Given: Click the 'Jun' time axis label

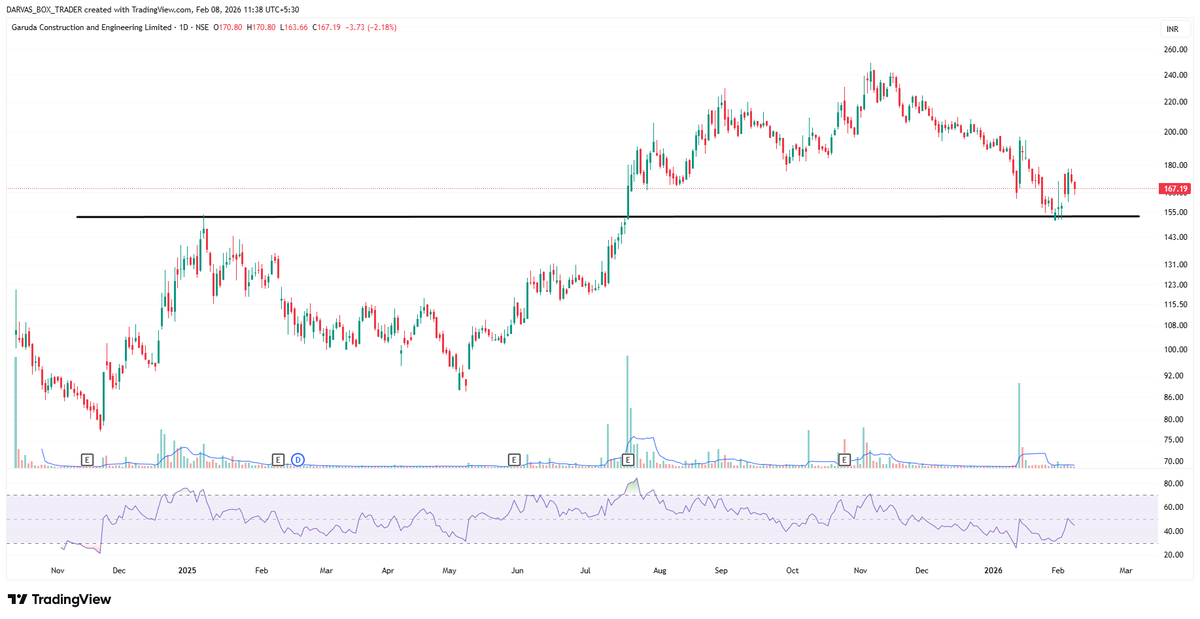Looking at the screenshot, I should 517,570.
